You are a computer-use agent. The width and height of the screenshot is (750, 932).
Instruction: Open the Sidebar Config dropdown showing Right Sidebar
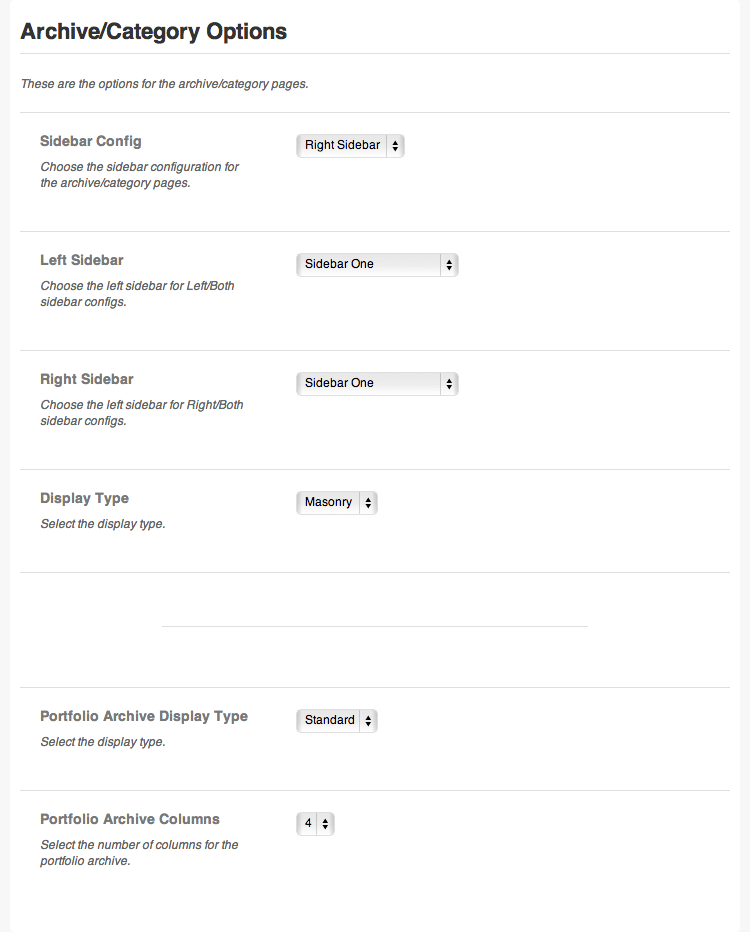(350, 146)
